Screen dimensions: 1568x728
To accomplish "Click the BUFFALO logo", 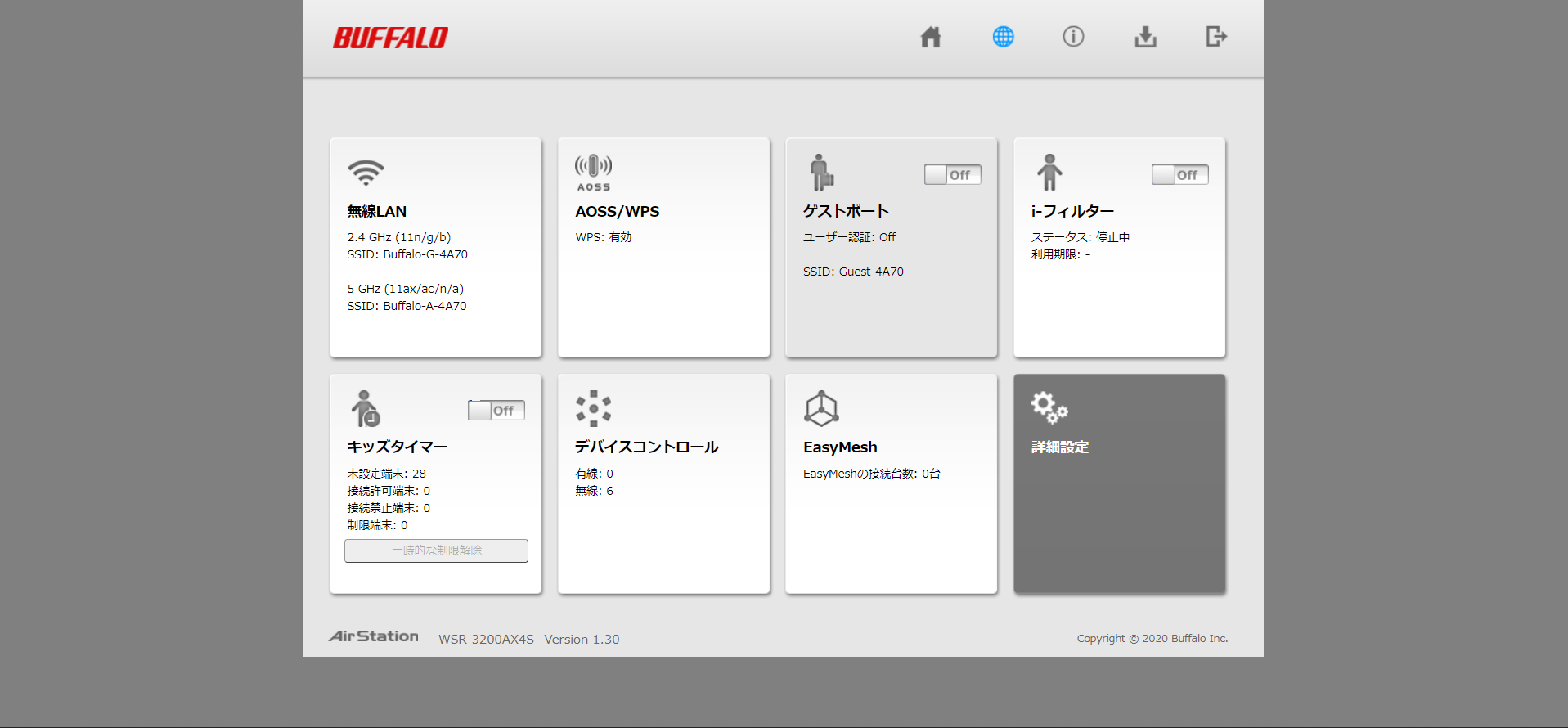I will tap(390, 38).
